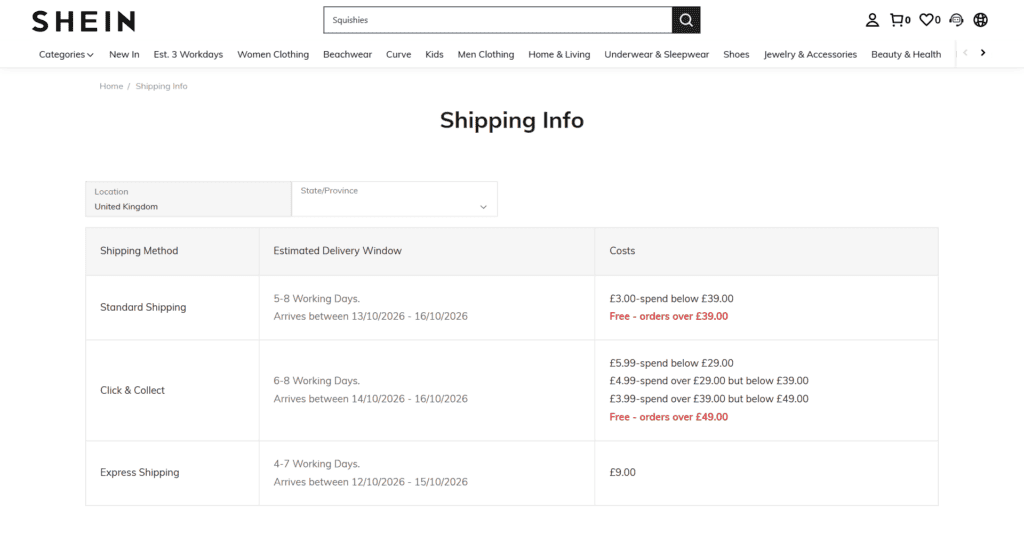Open the Shoes menu
Screen dimensions: 1024x535
coord(736,54)
